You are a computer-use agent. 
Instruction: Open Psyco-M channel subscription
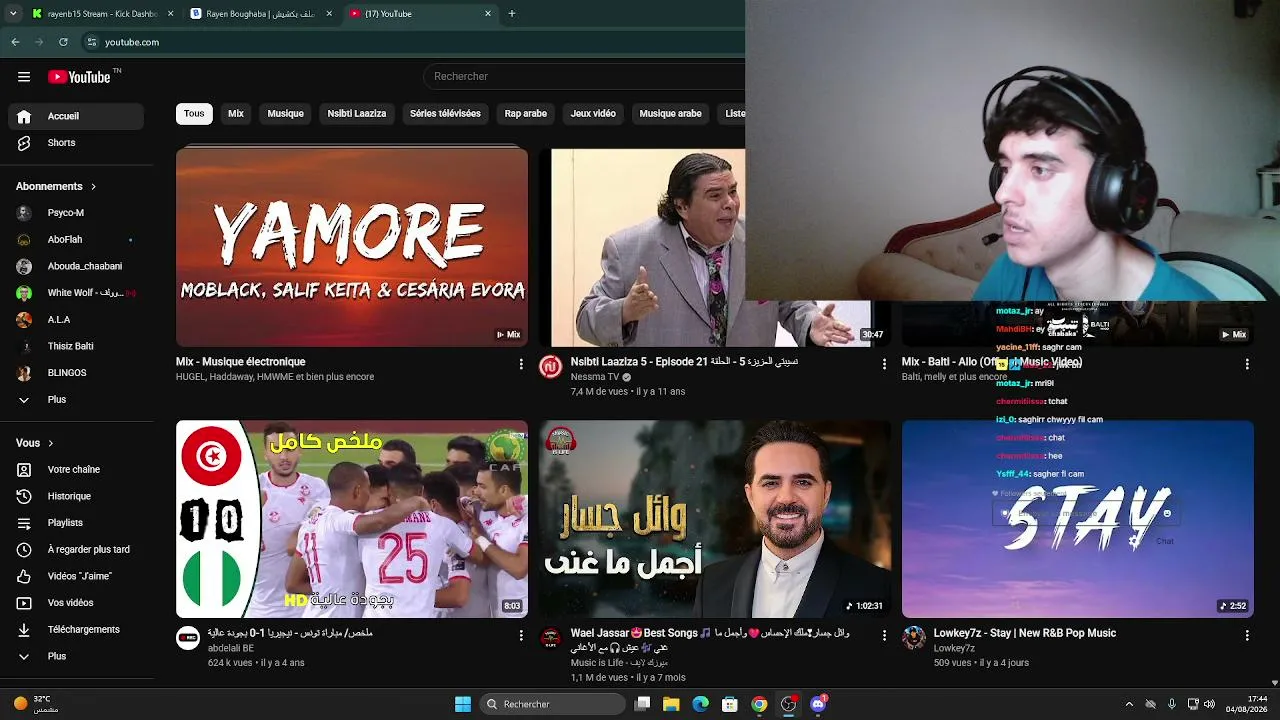click(76, 213)
